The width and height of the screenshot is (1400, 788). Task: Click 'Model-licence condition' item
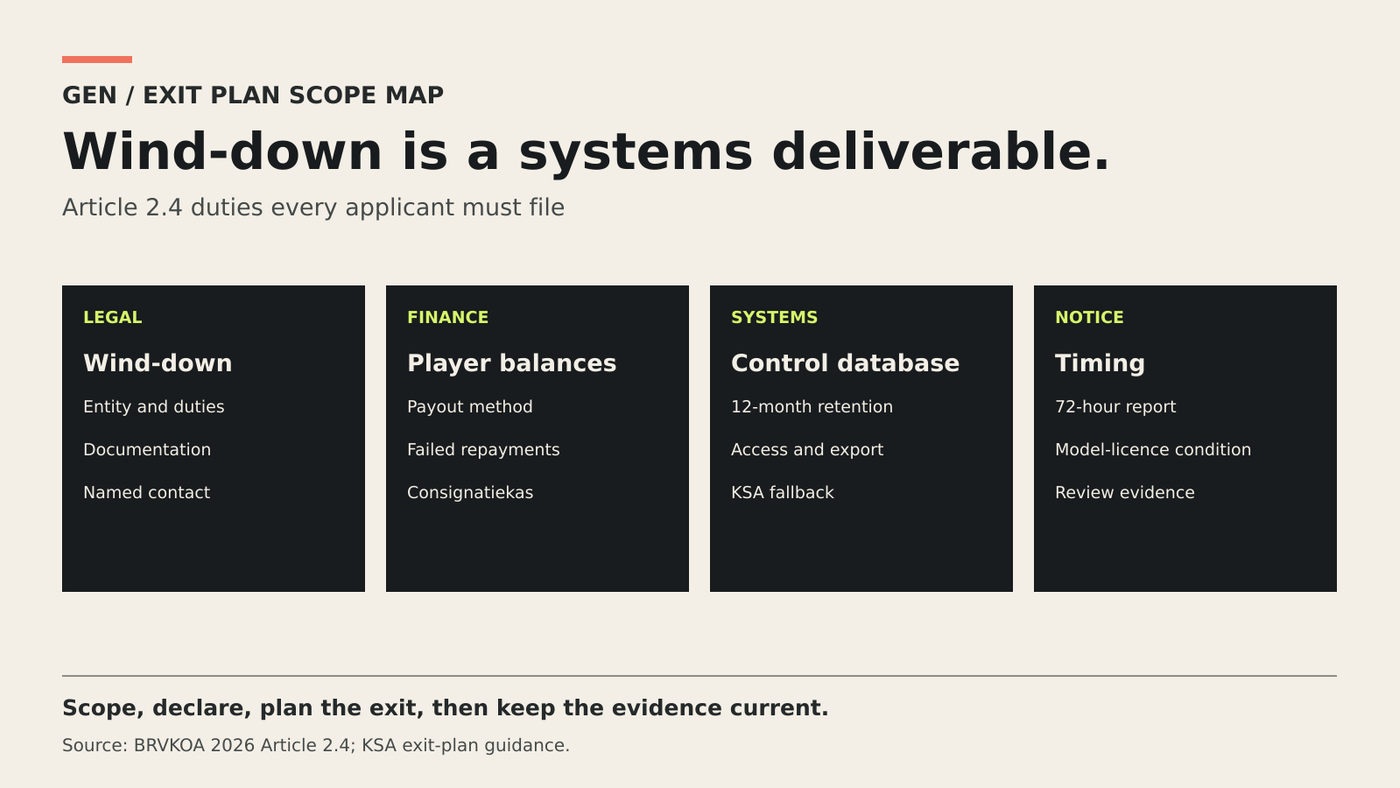1153,450
